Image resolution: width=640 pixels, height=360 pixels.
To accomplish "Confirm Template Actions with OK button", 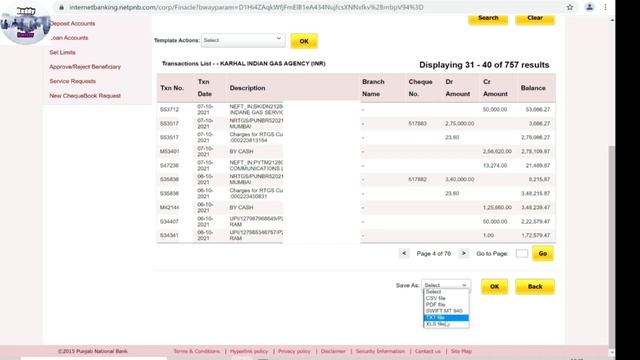I will click(x=304, y=41).
